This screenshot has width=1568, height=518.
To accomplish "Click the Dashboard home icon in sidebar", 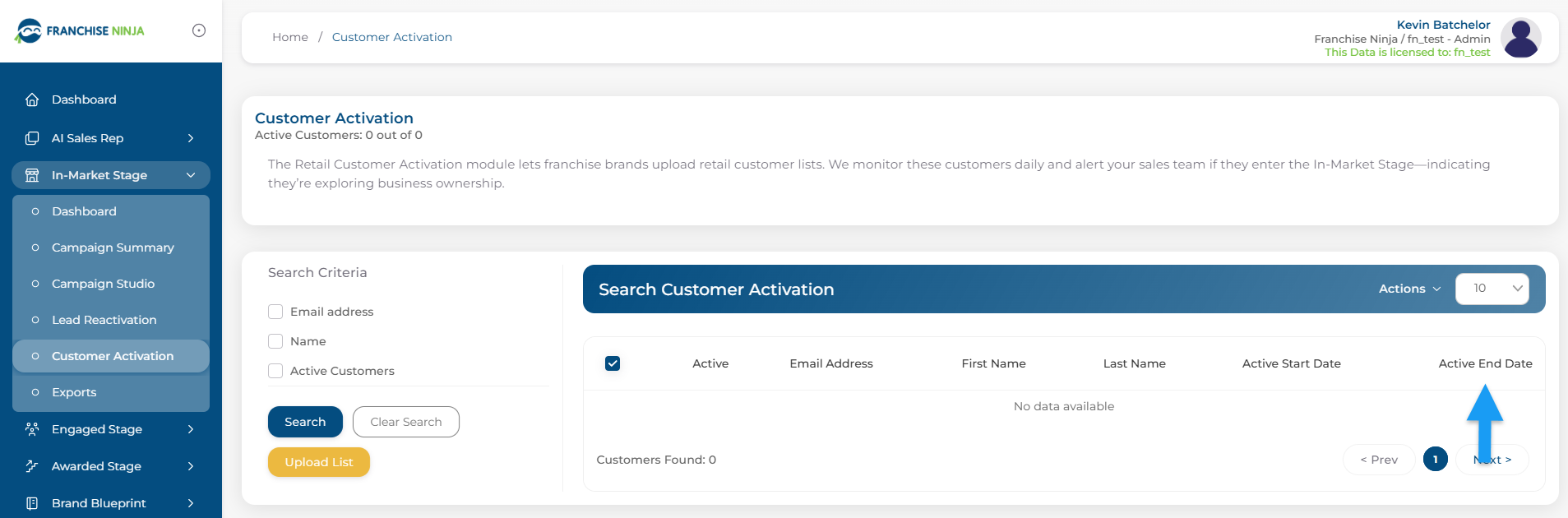I will point(32,99).
